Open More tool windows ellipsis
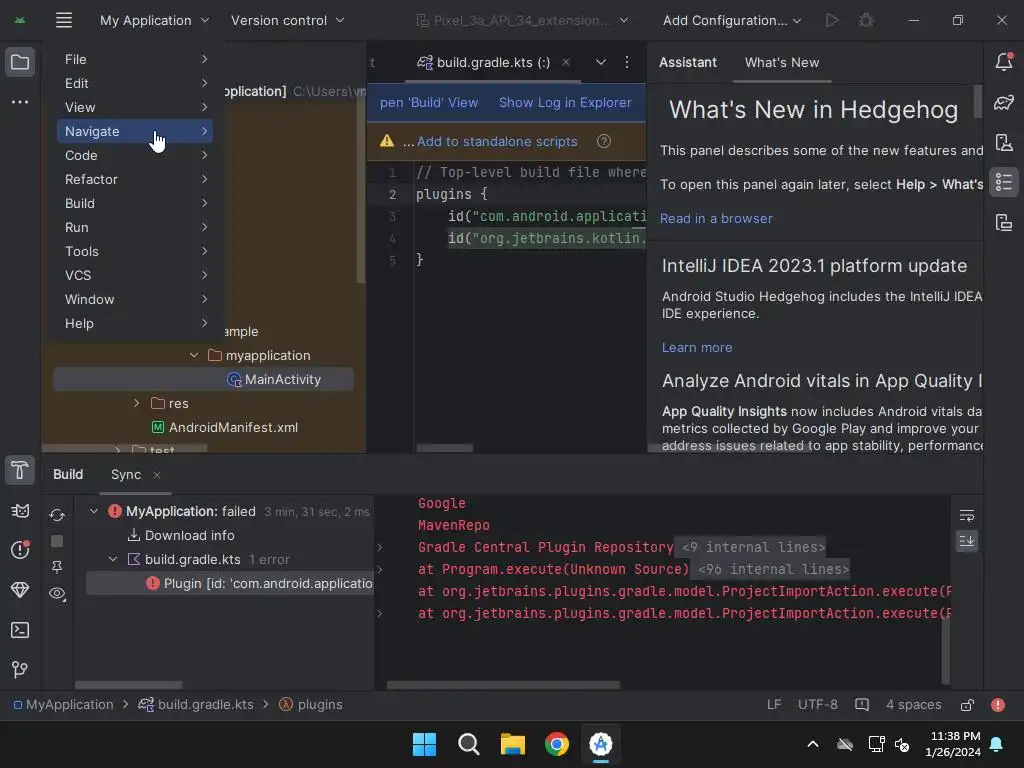 pyautogui.click(x=20, y=102)
